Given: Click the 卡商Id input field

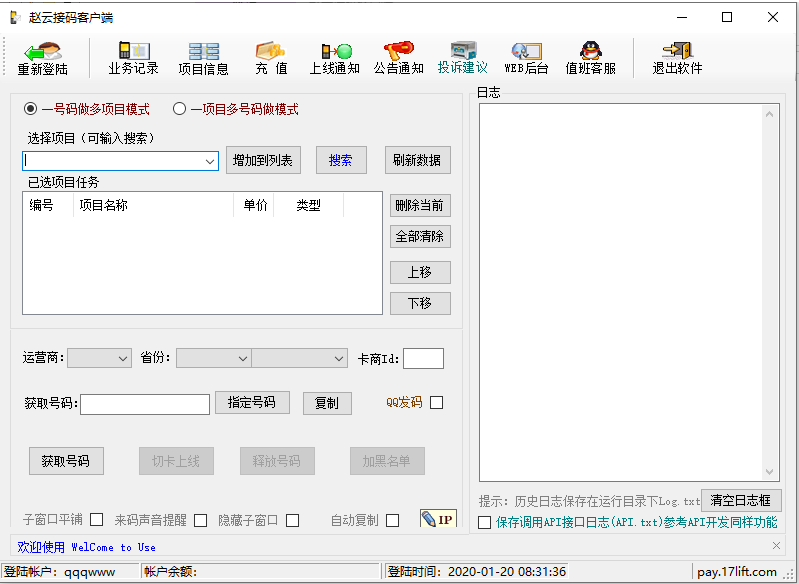Looking at the screenshot, I should point(423,358).
